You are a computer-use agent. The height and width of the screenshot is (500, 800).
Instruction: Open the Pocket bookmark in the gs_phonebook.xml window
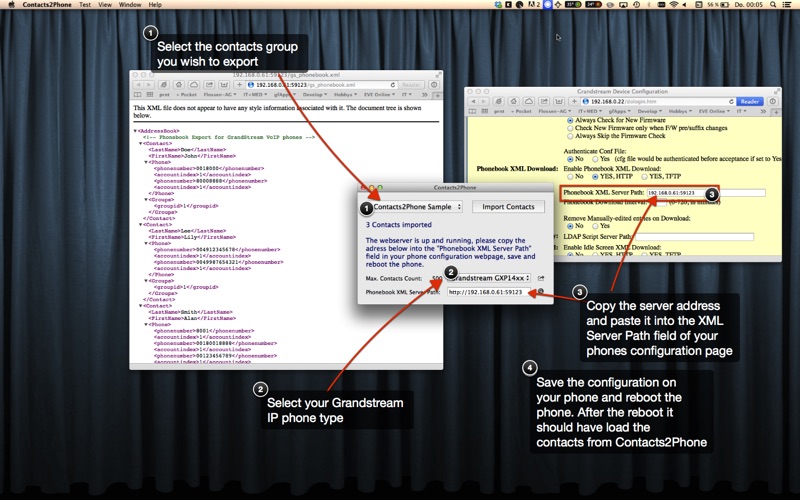click(187, 95)
